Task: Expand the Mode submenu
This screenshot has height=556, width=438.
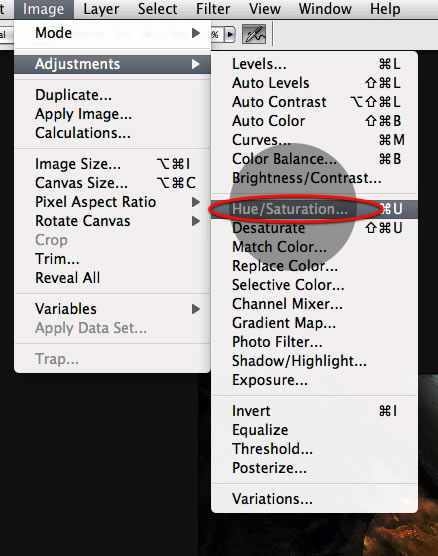Action: 112,33
